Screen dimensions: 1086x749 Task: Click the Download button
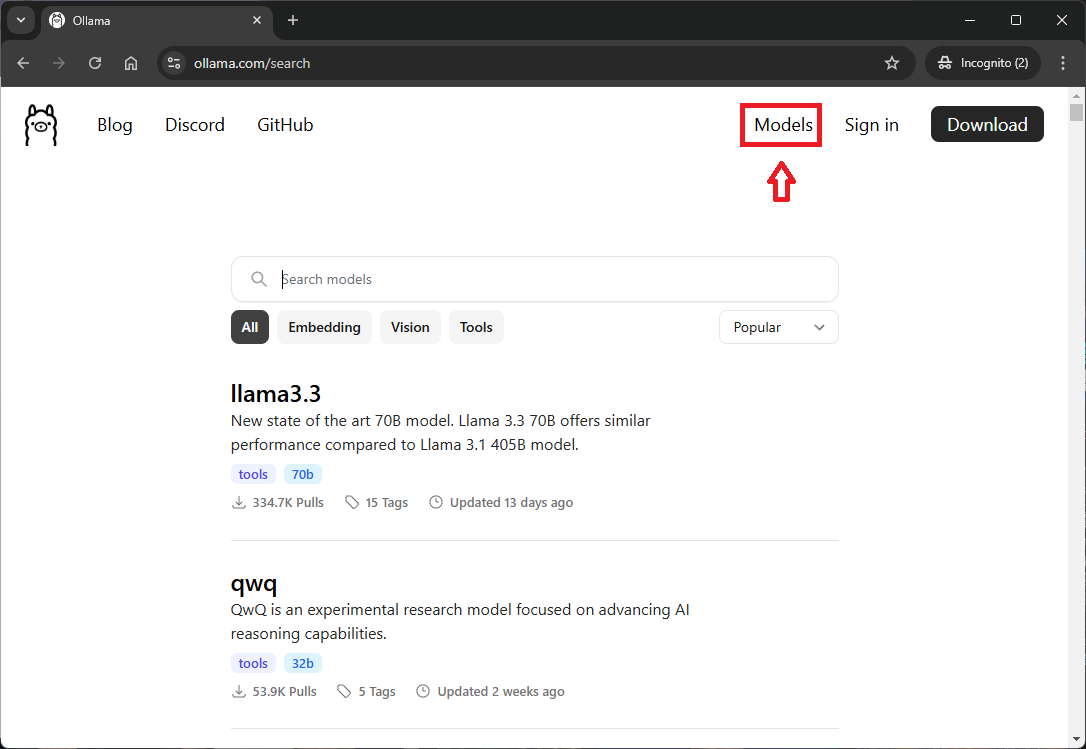[x=987, y=124]
